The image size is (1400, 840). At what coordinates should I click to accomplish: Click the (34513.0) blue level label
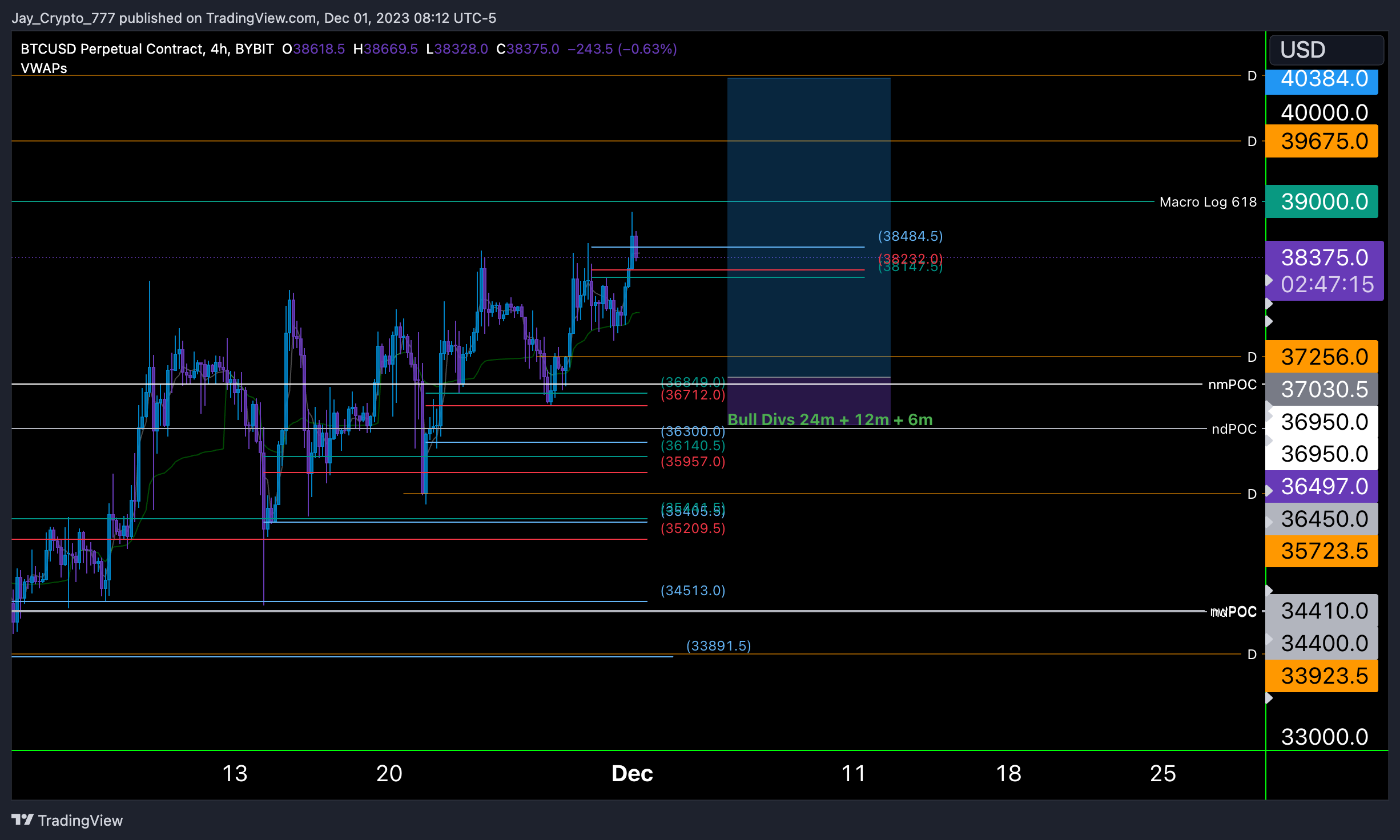[x=693, y=591]
